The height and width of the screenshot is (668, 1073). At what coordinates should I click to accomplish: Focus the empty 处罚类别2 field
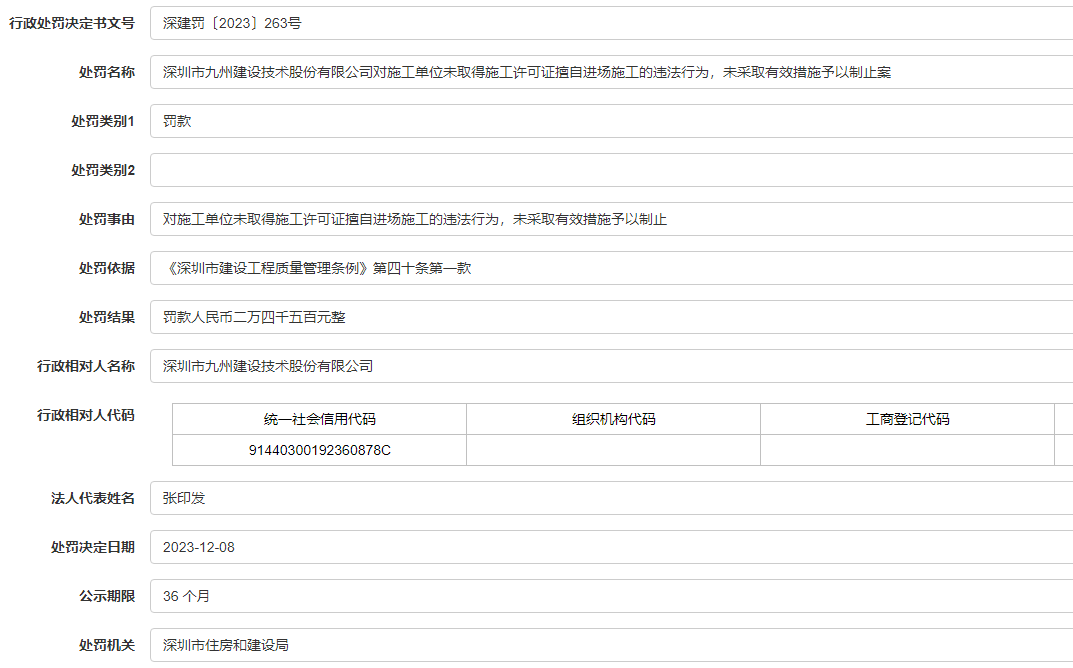[x=612, y=170]
